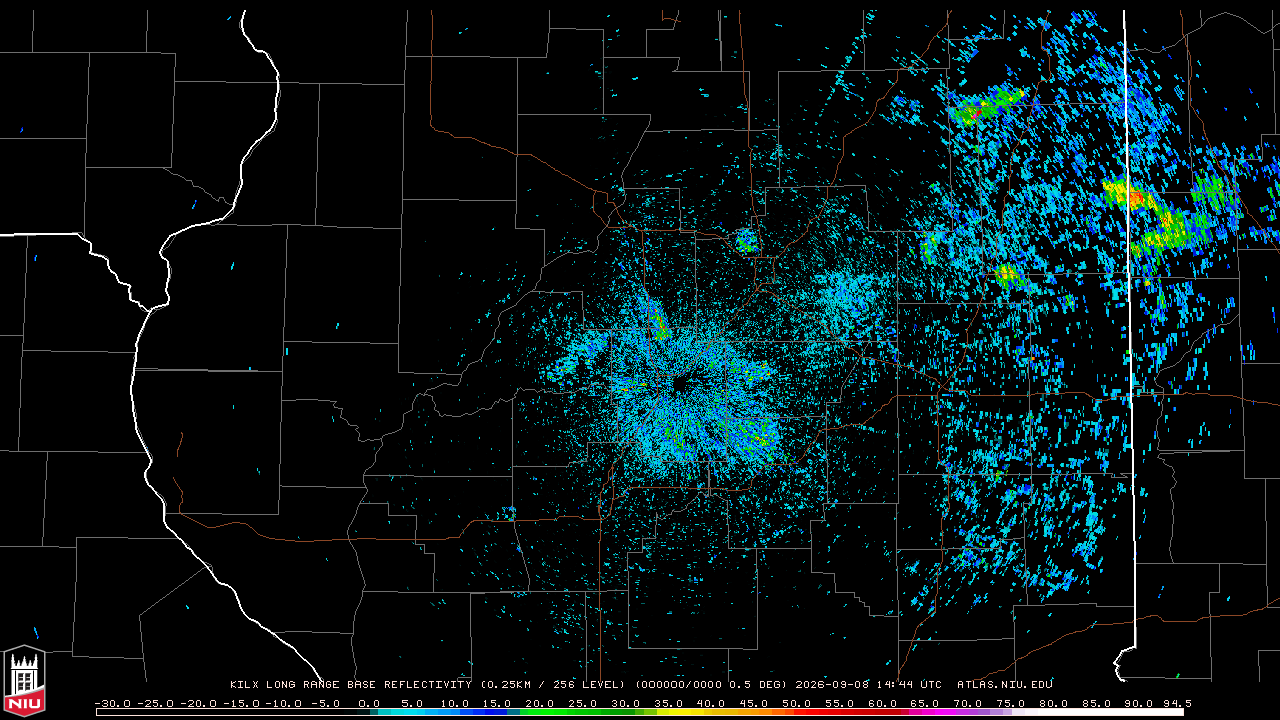Click the 0.25KM / 256 LEVEL resolution text
1280x720 pixels.
[x=552, y=685]
